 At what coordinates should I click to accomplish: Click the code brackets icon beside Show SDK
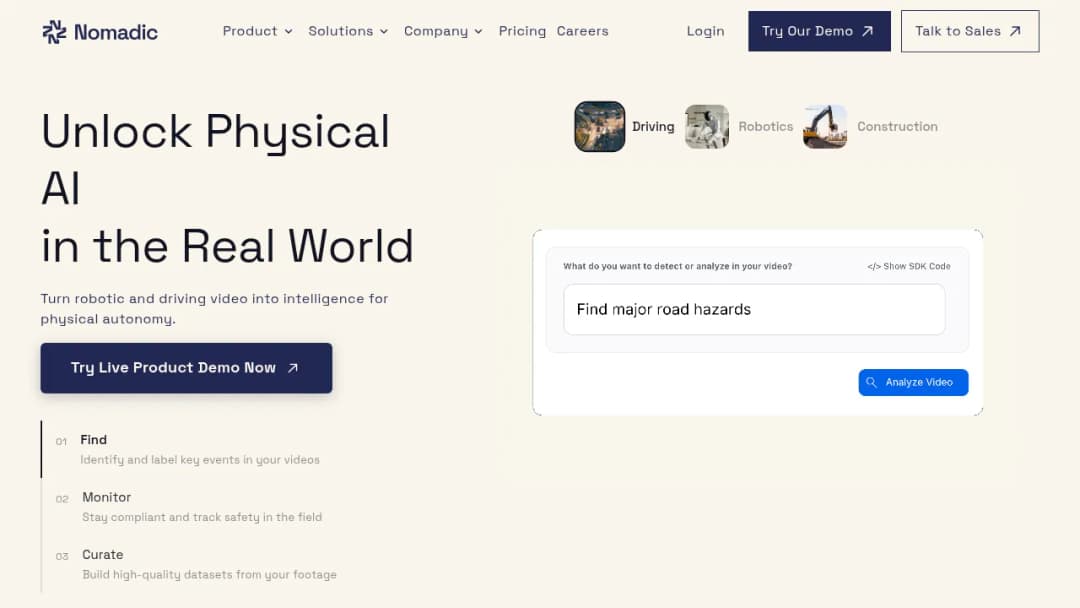click(873, 266)
